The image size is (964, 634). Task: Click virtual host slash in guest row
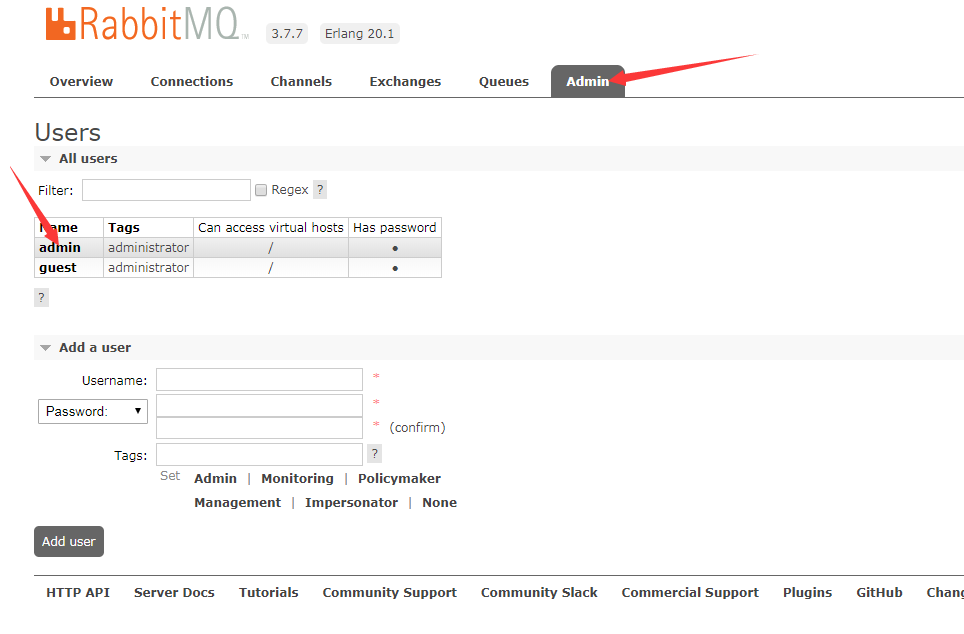(x=271, y=268)
